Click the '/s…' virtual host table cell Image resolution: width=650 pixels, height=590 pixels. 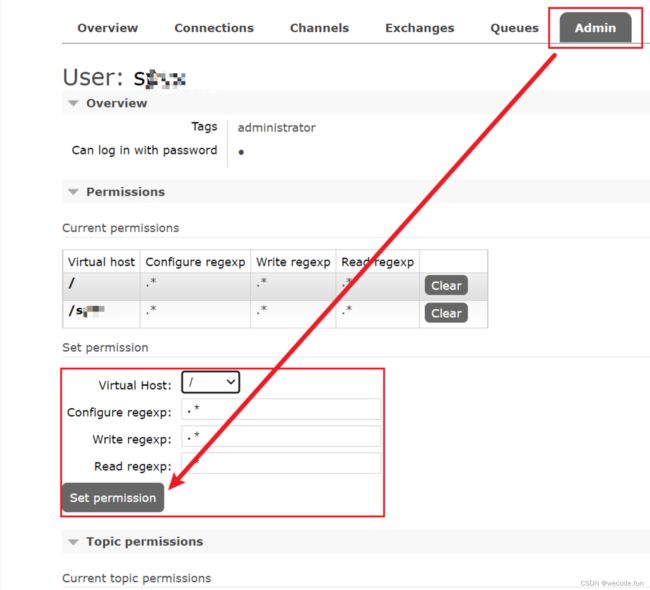point(101,314)
